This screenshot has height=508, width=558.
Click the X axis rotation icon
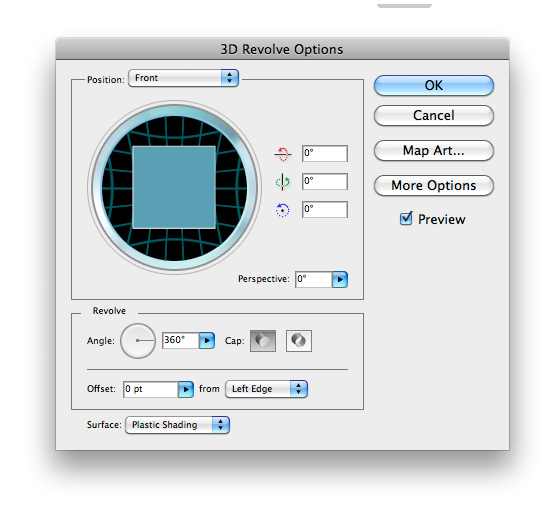[283, 154]
